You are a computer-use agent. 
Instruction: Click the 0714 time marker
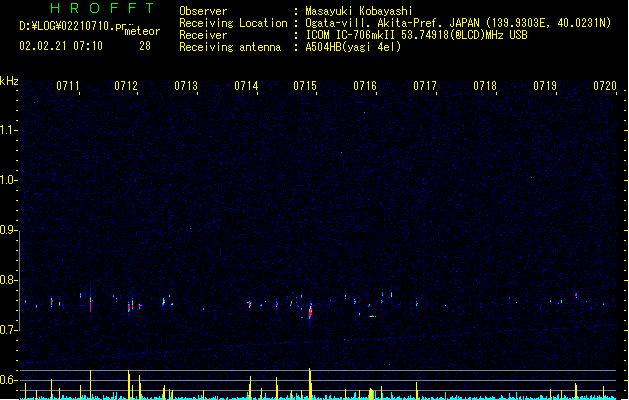[x=246, y=86]
